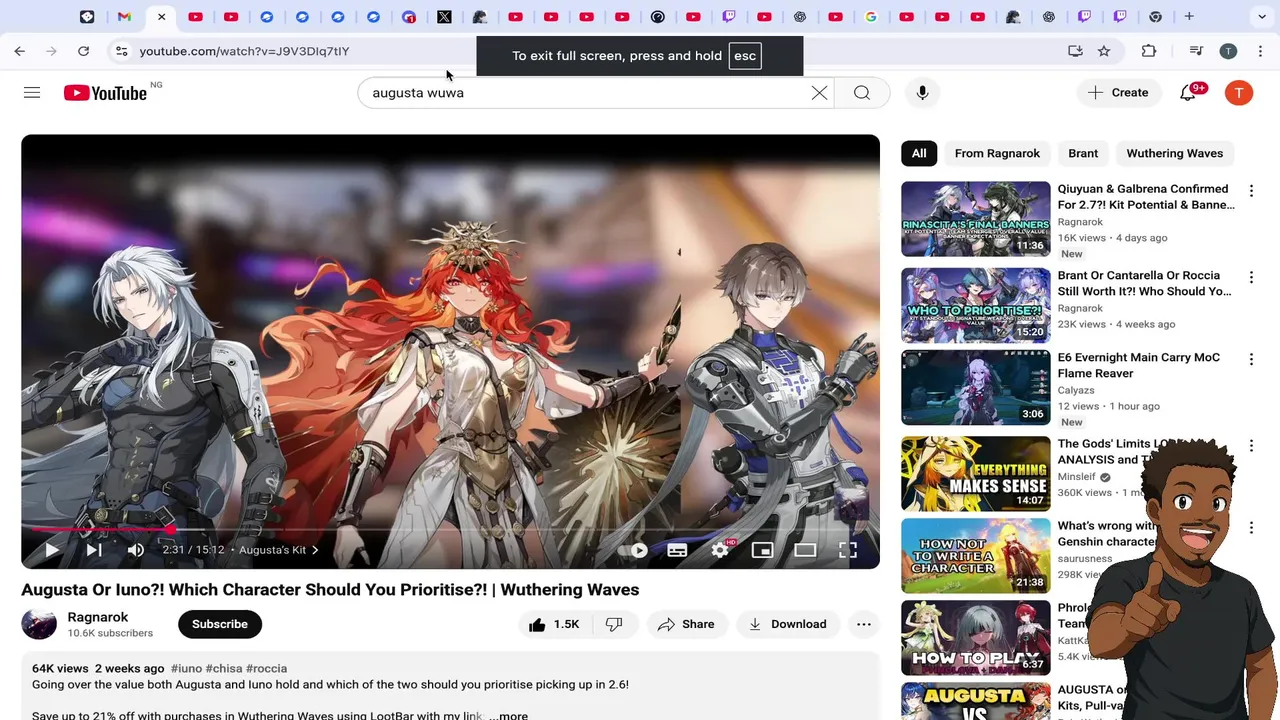
Task: Open Chrome profile T icon
Action: [x=1228, y=51]
